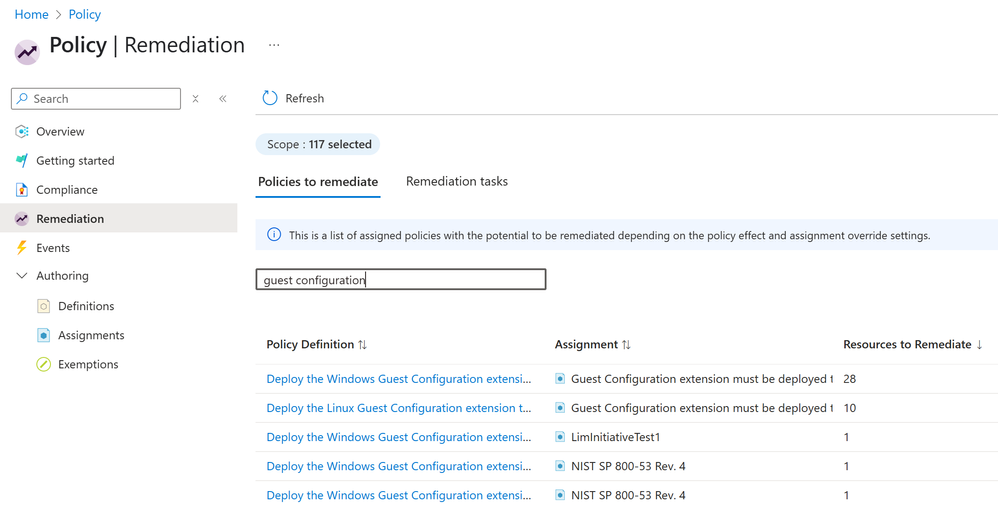Click the value 10 in Resources to Remediate
The width and height of the screenshot is (998, 508).
(x=850, y=408)
